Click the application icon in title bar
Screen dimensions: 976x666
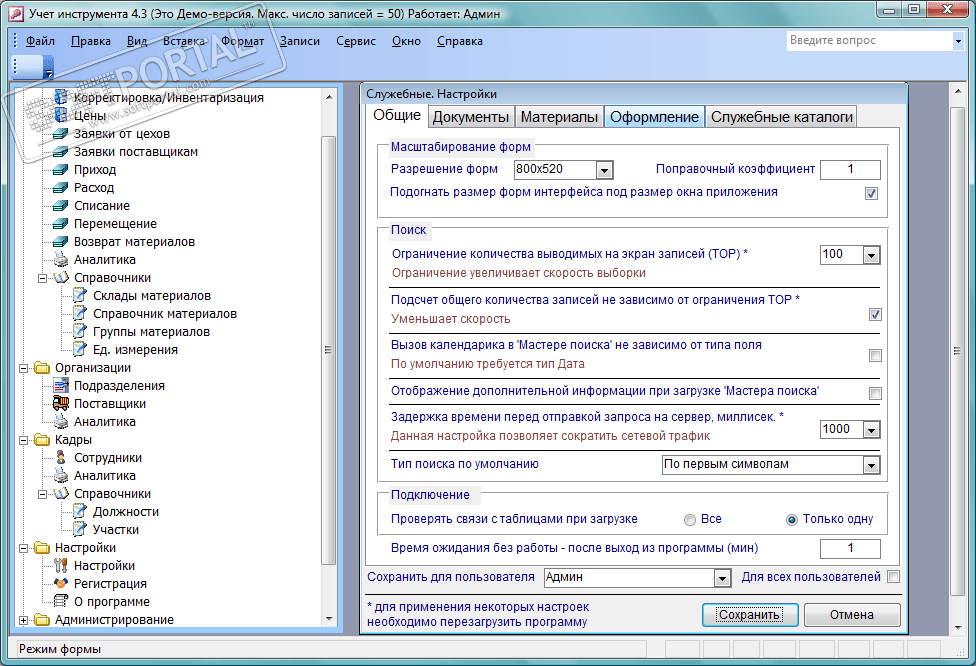pos(17,14)
